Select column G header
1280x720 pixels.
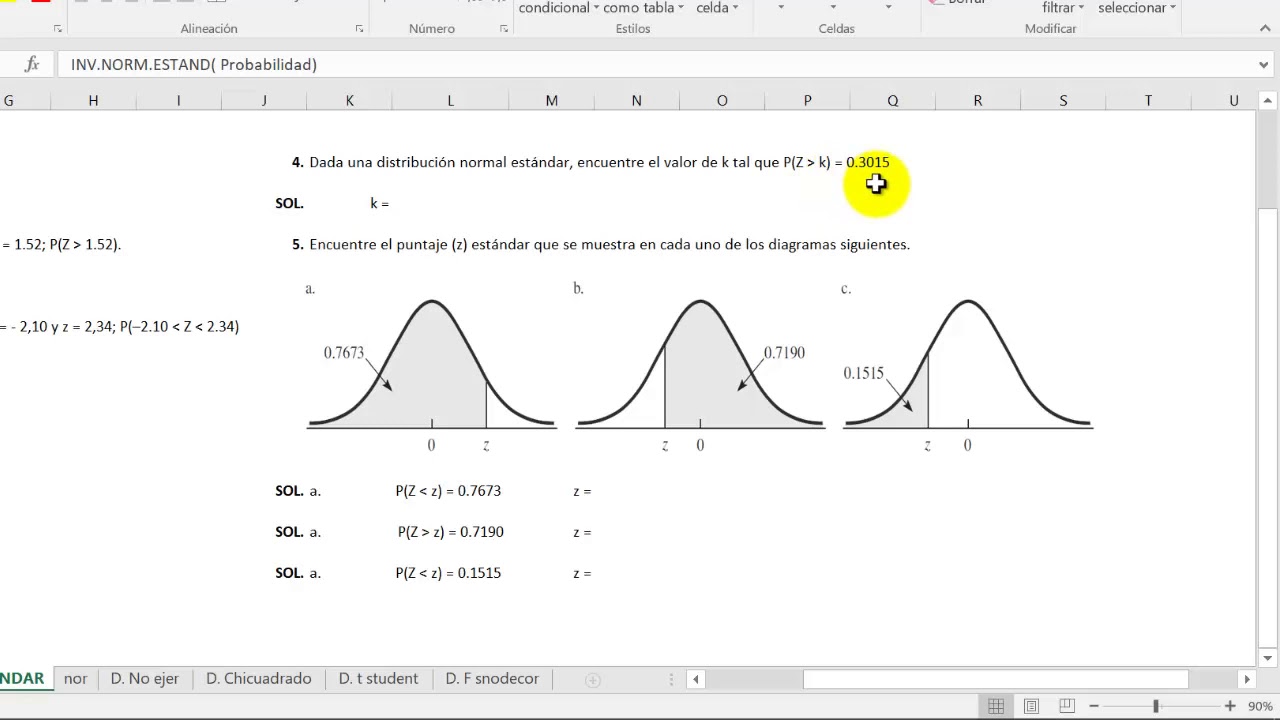9,100
